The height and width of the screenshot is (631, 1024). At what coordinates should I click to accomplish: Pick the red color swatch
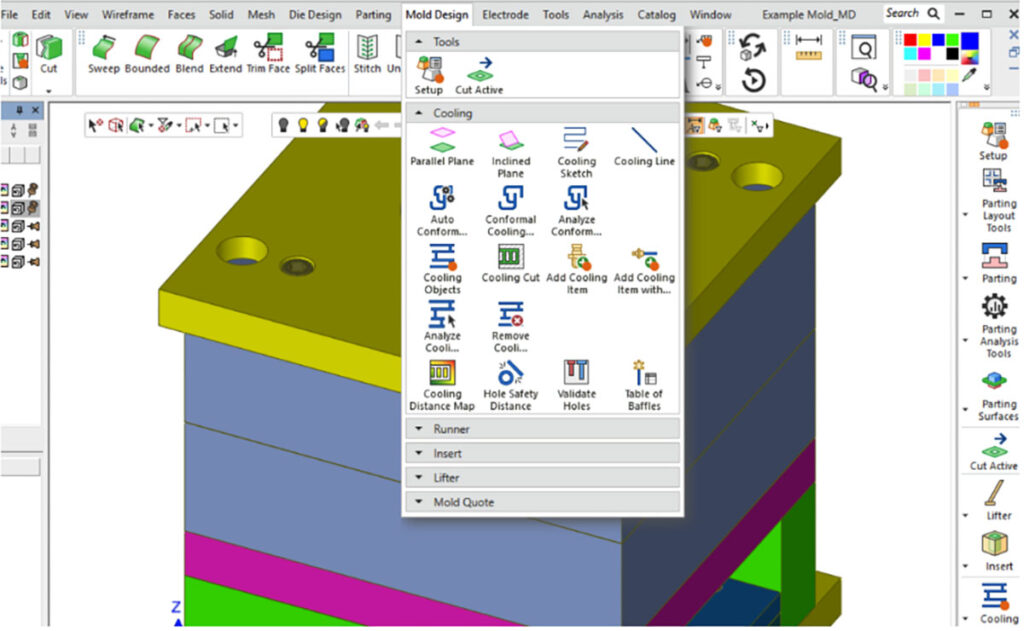pos(910,41)
